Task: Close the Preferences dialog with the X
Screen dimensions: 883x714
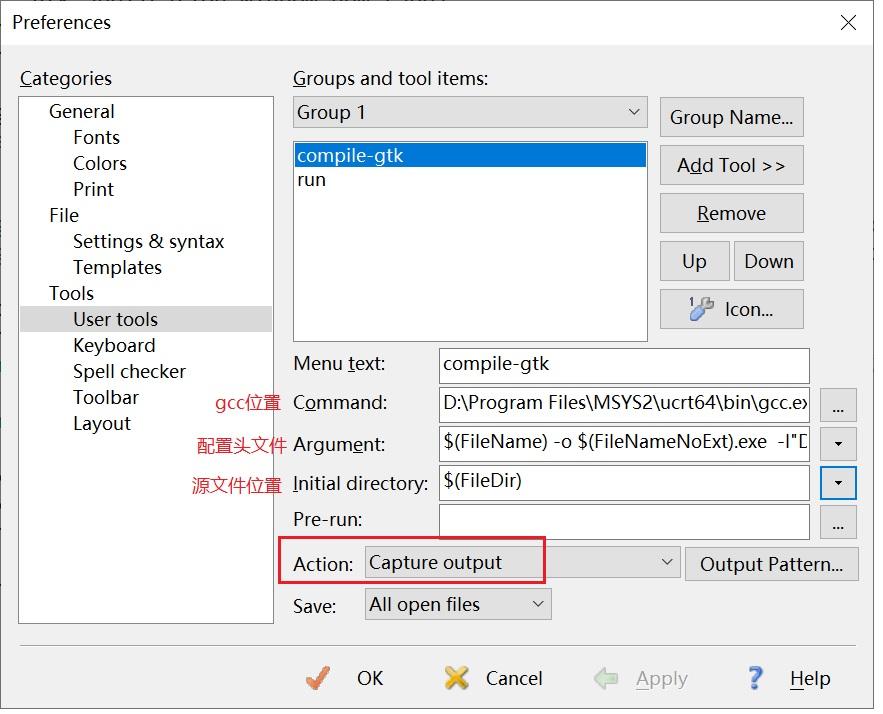Action: 848,22
